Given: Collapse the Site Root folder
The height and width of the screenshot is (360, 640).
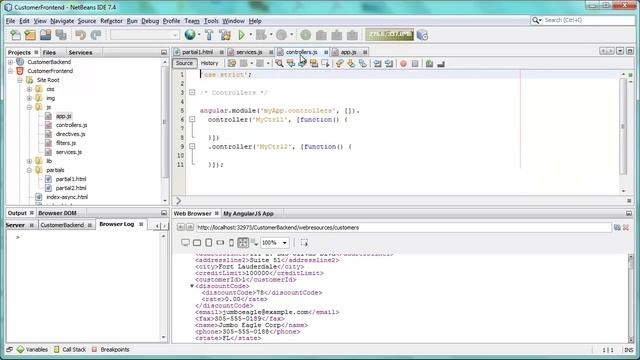Looking at the screenshot, I should [20, 80].
